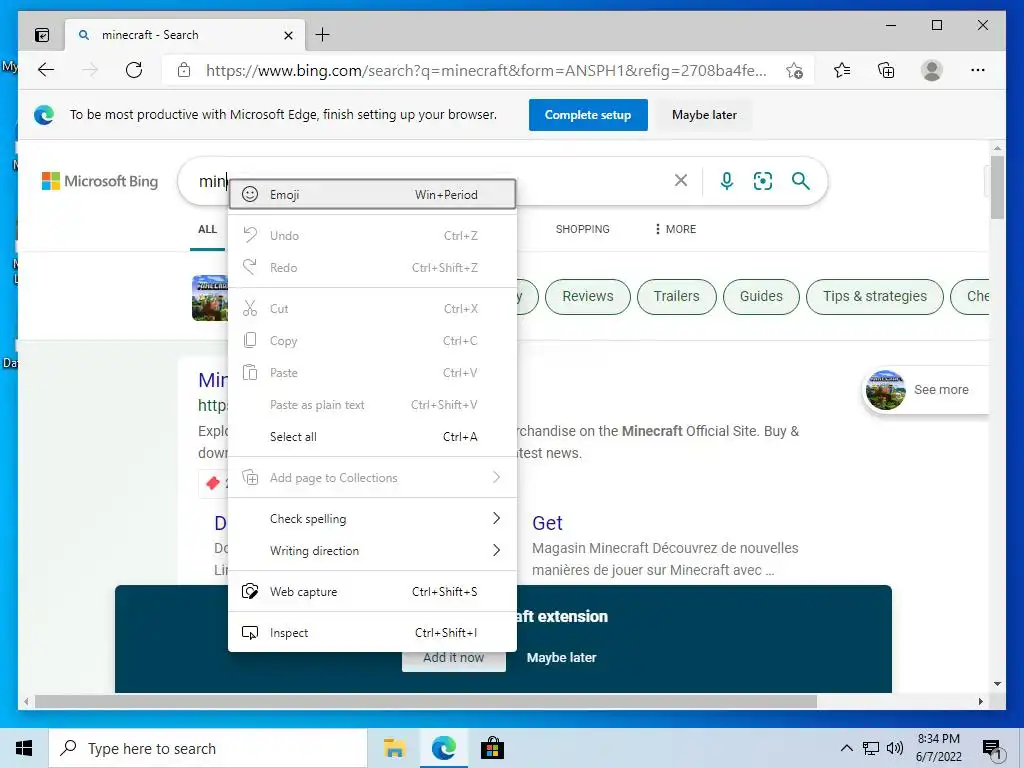Switch to the SHOPPING tab
Viewport: 1024px width, 768px height.
[583, 229]
